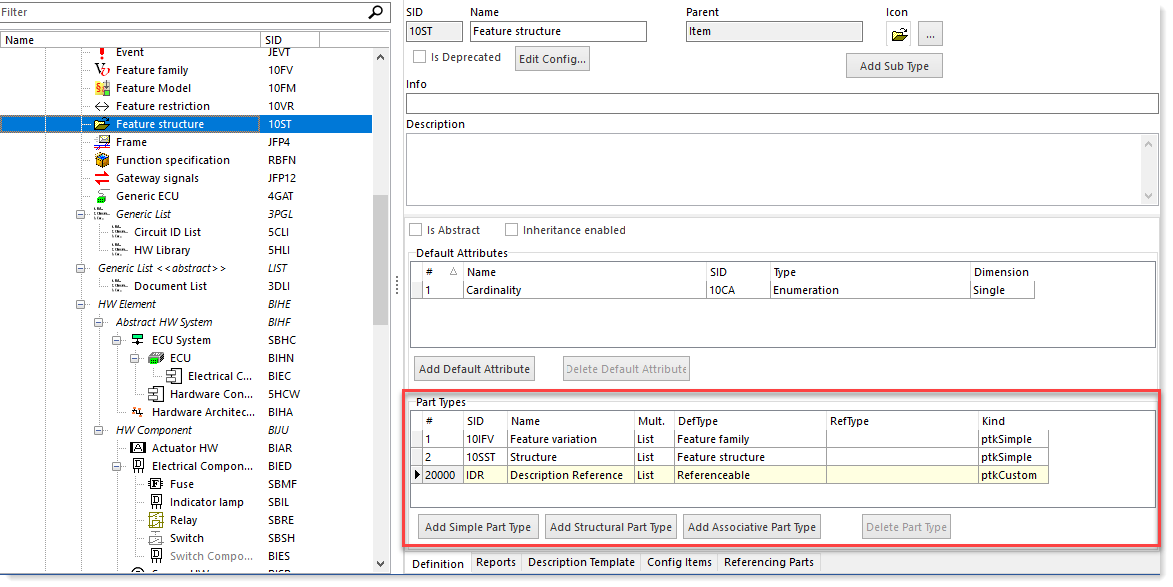Screen dimensions: 1173x587
Task: Toggle the Is Abstract checkbox
Action: 414,230
